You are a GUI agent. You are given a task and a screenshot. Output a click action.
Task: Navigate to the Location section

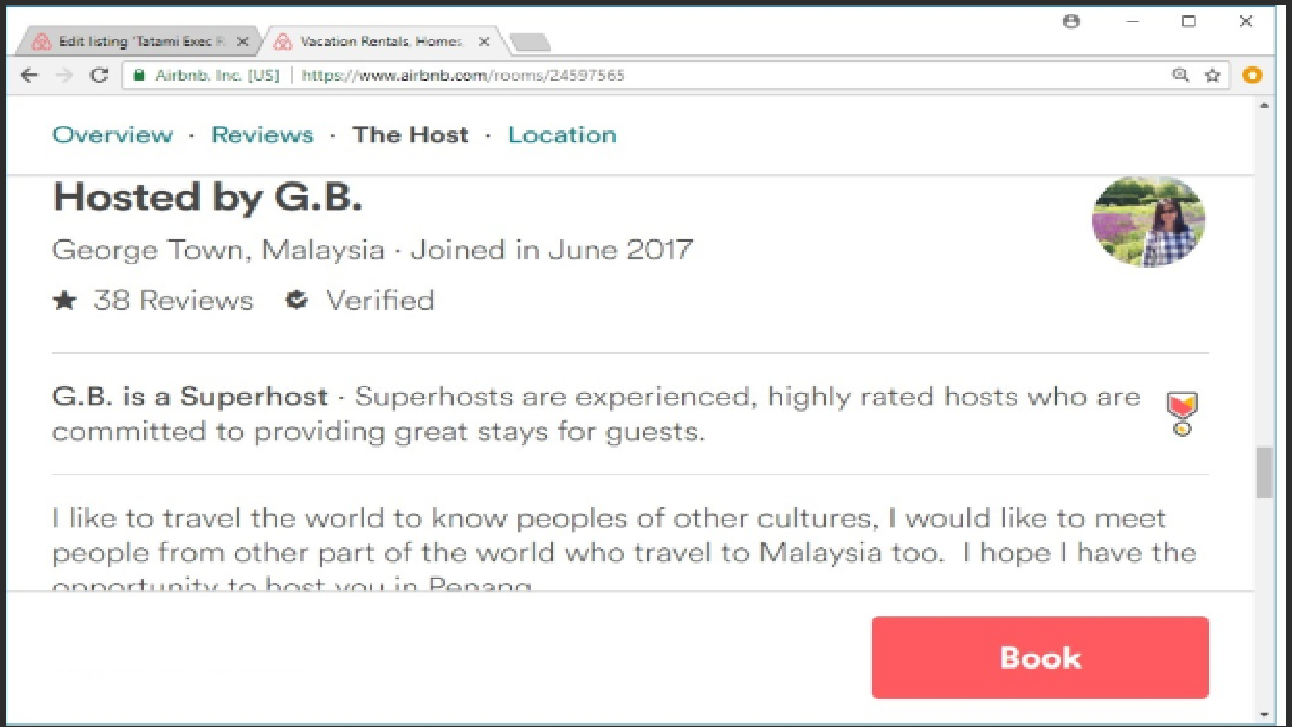point(562,135)
